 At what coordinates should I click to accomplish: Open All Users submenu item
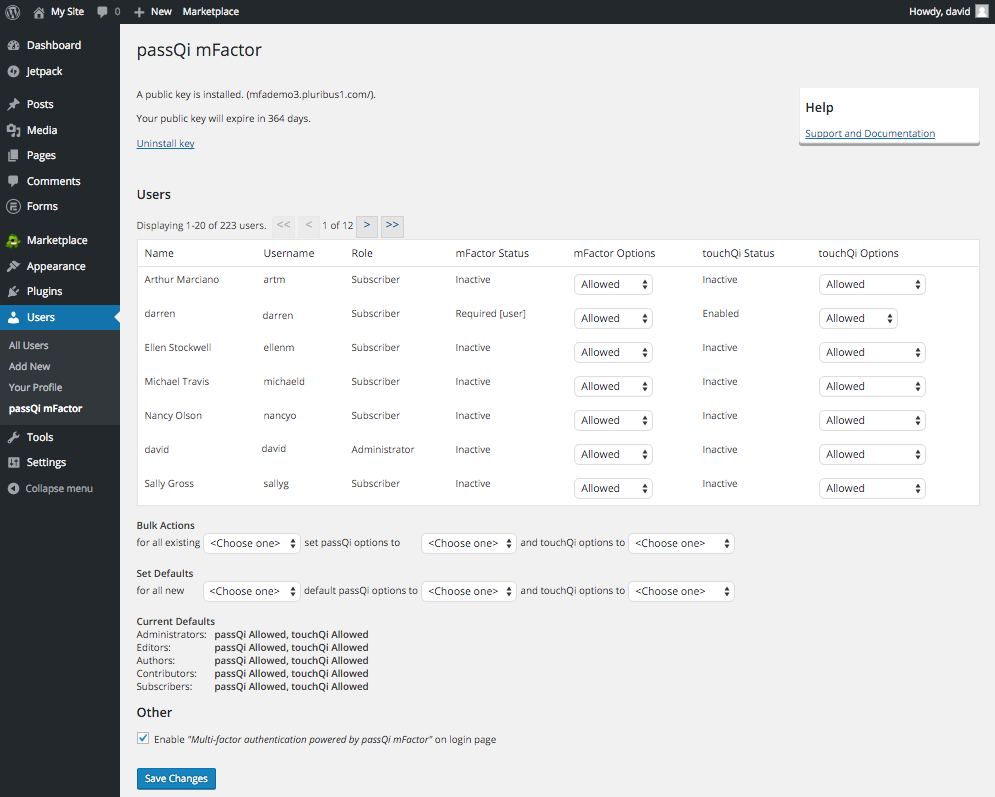29,346
